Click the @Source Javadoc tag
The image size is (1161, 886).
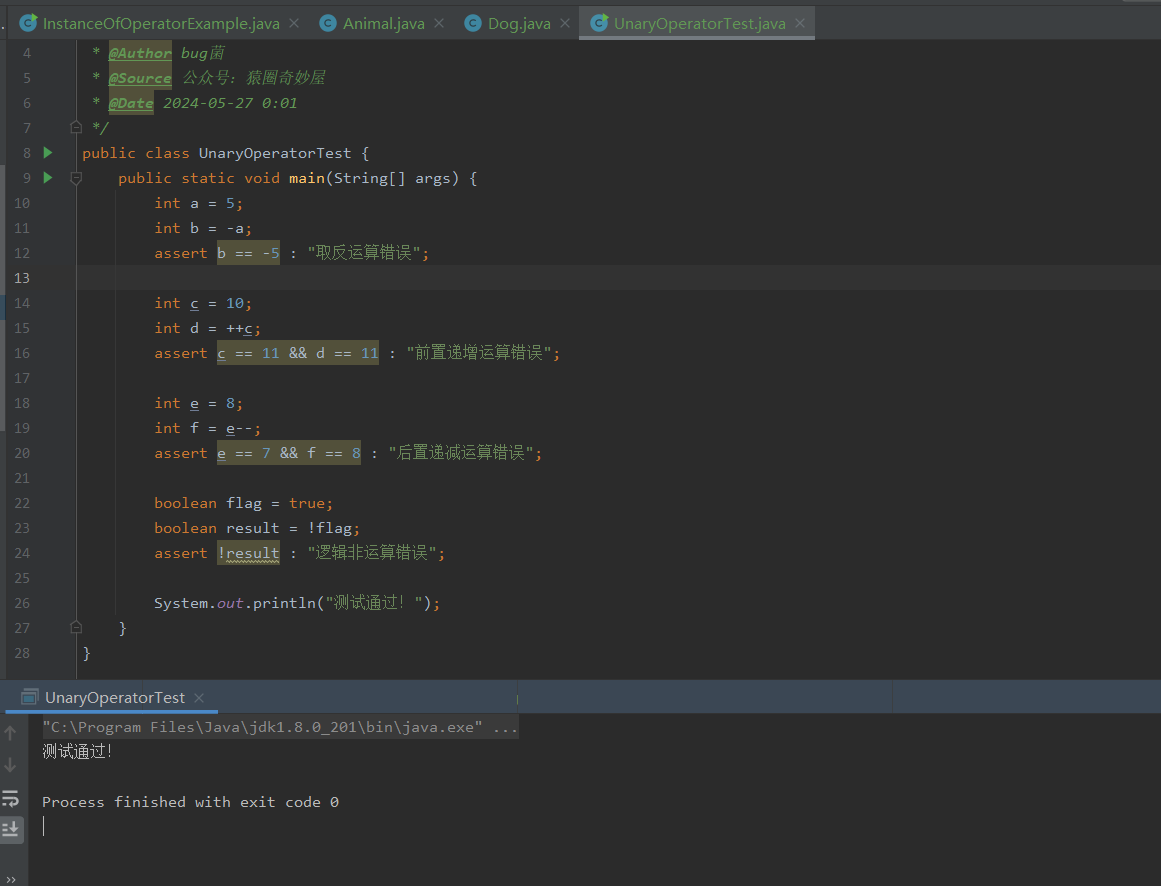pos(140,78)
